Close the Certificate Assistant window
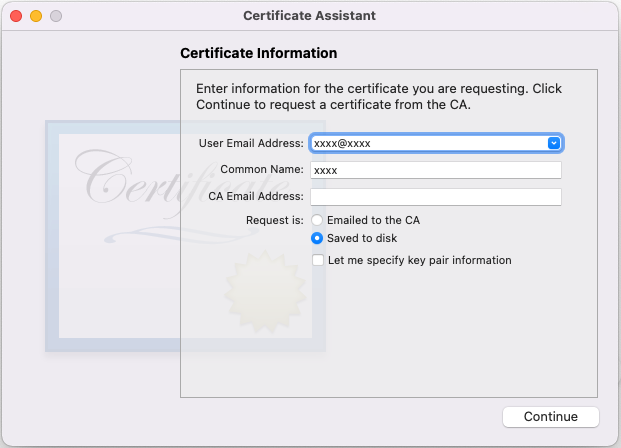The width and height of the screenshot is (621, 448). click(x=17, y=16)
